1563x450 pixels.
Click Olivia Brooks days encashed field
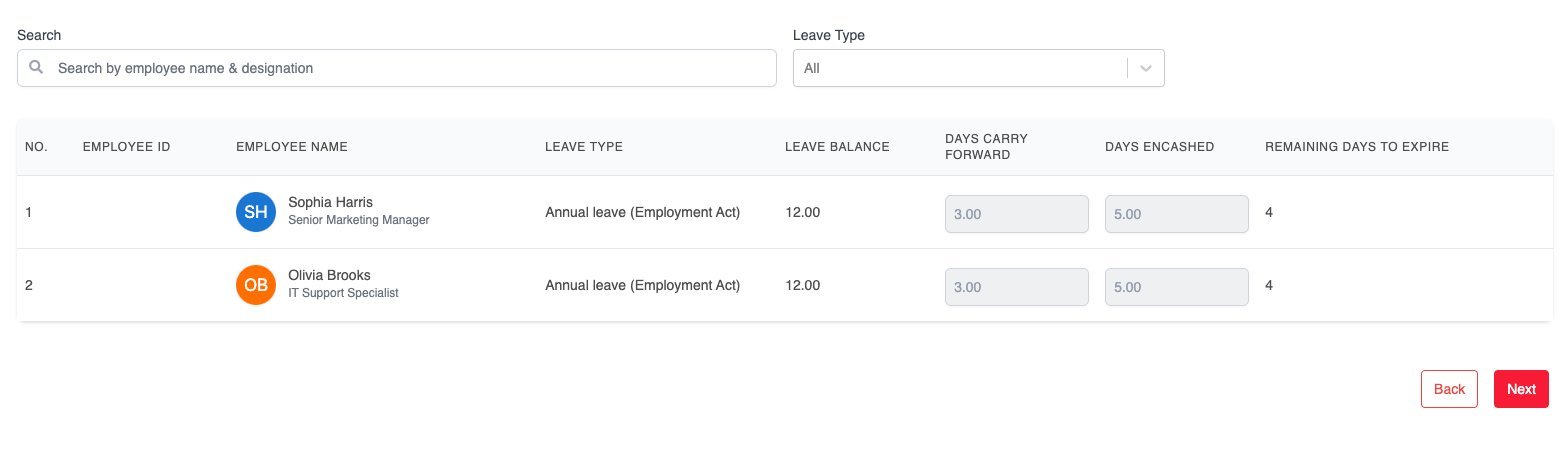pos(1176,287)
